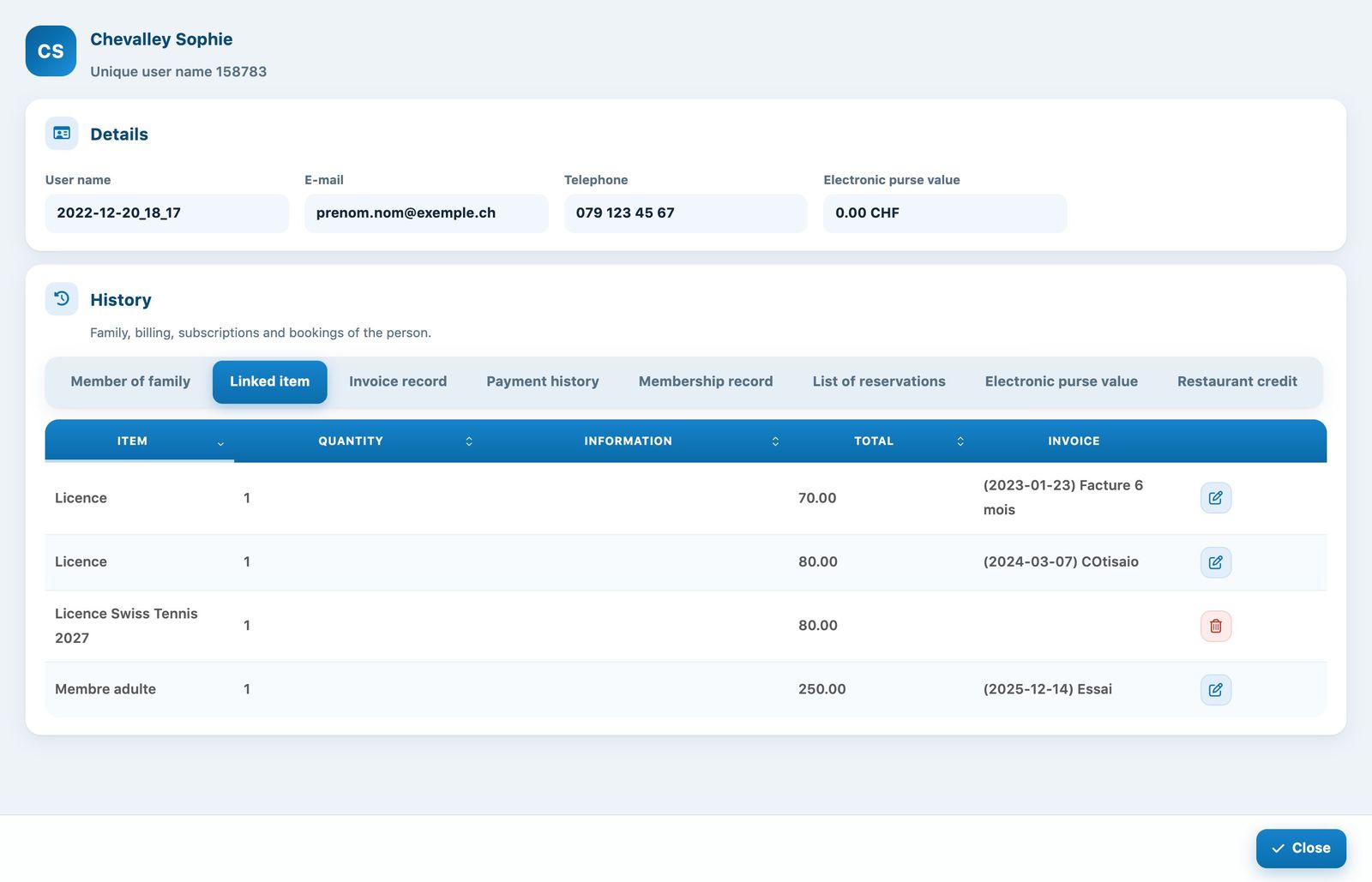1372x882 pixels.
Task: Click the '(2025-12-14) Essai' invoice text
Action: pyautogui.click(x=1048, y=689)
